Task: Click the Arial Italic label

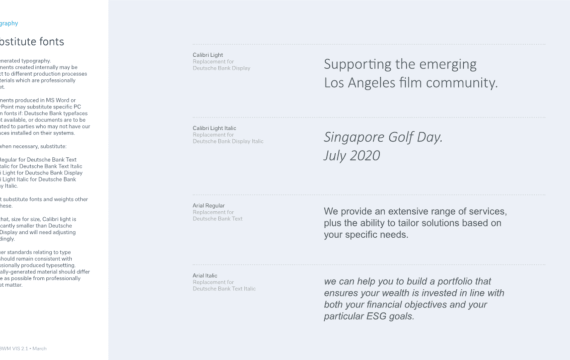Action: (x=205, y=276)
